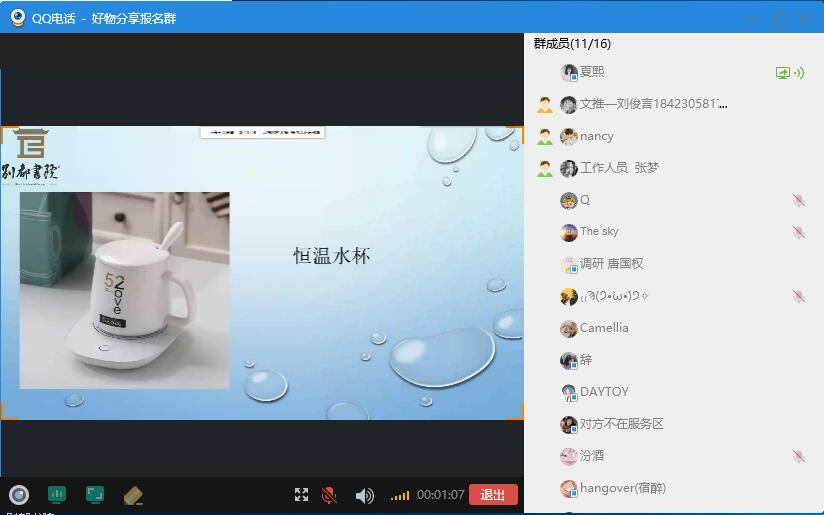
Task: Toggle The sky's muted microphone icon
Action: pos(798,232)
